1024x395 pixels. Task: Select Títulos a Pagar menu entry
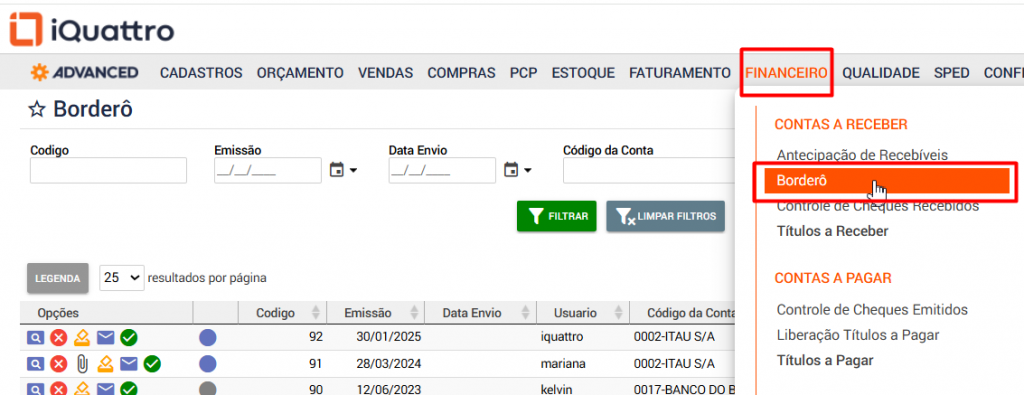825,360
